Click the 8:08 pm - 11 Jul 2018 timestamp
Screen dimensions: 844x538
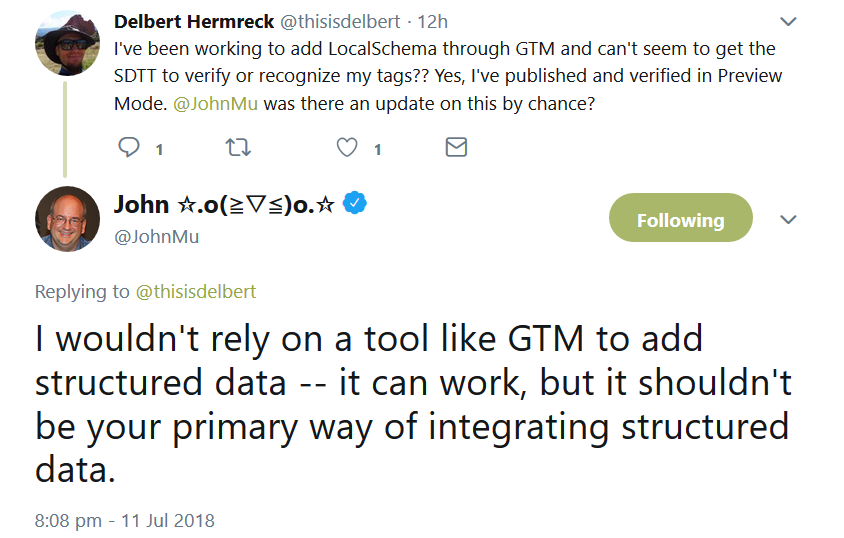coord(124,520)
